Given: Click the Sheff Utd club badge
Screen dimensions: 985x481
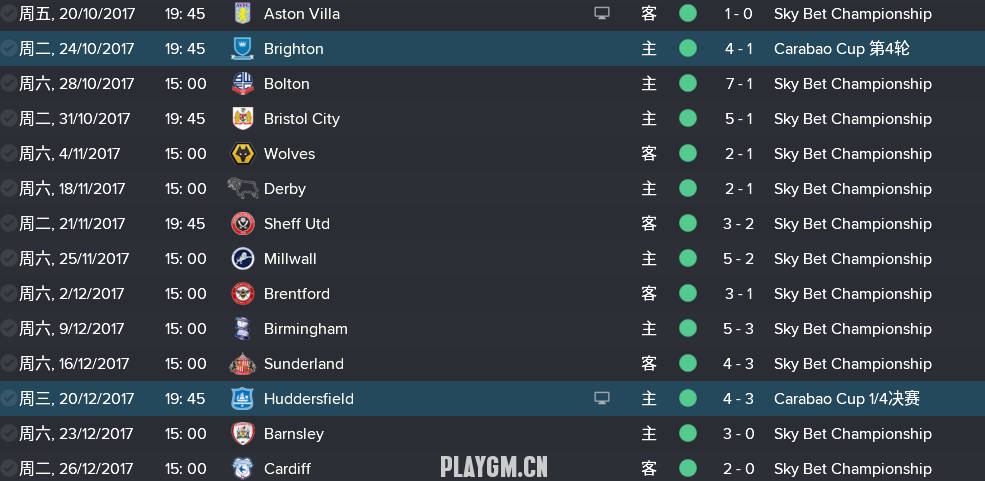Looking at the screenshot, I should pyautogui.click(x=242, y=224).
